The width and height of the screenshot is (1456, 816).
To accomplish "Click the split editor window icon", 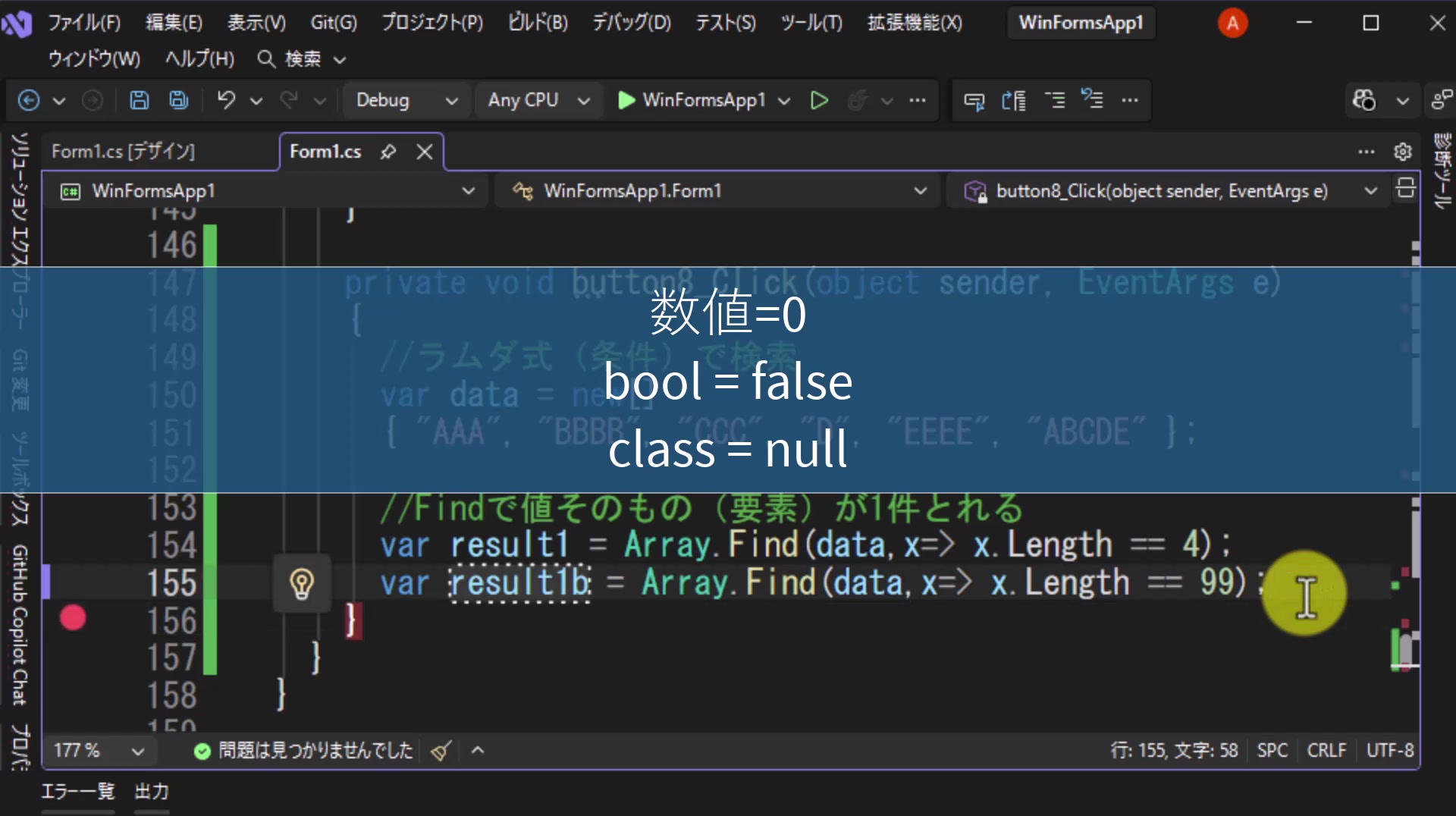I will (1406, 188).
